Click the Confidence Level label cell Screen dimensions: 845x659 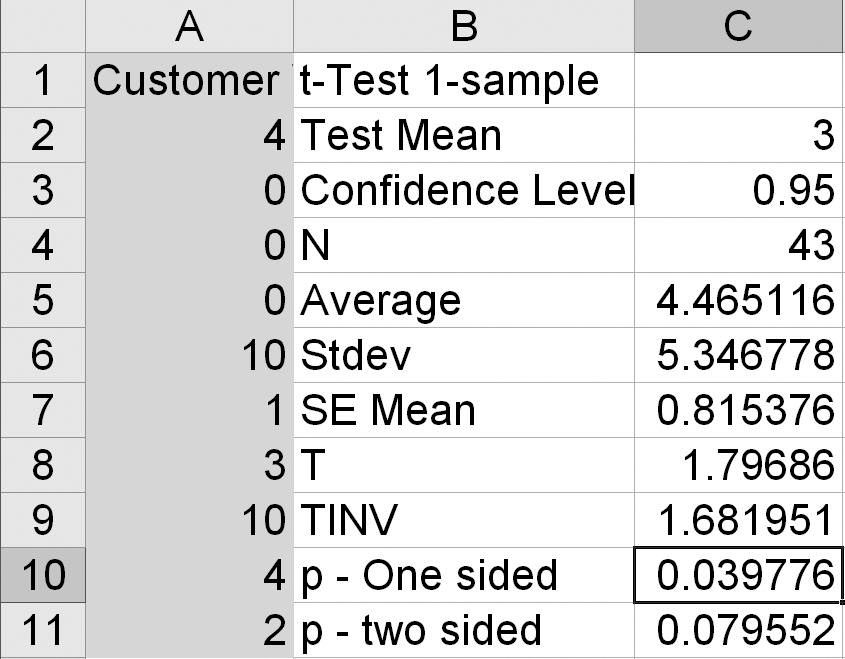pyautogui.click(x=463, y=190)
